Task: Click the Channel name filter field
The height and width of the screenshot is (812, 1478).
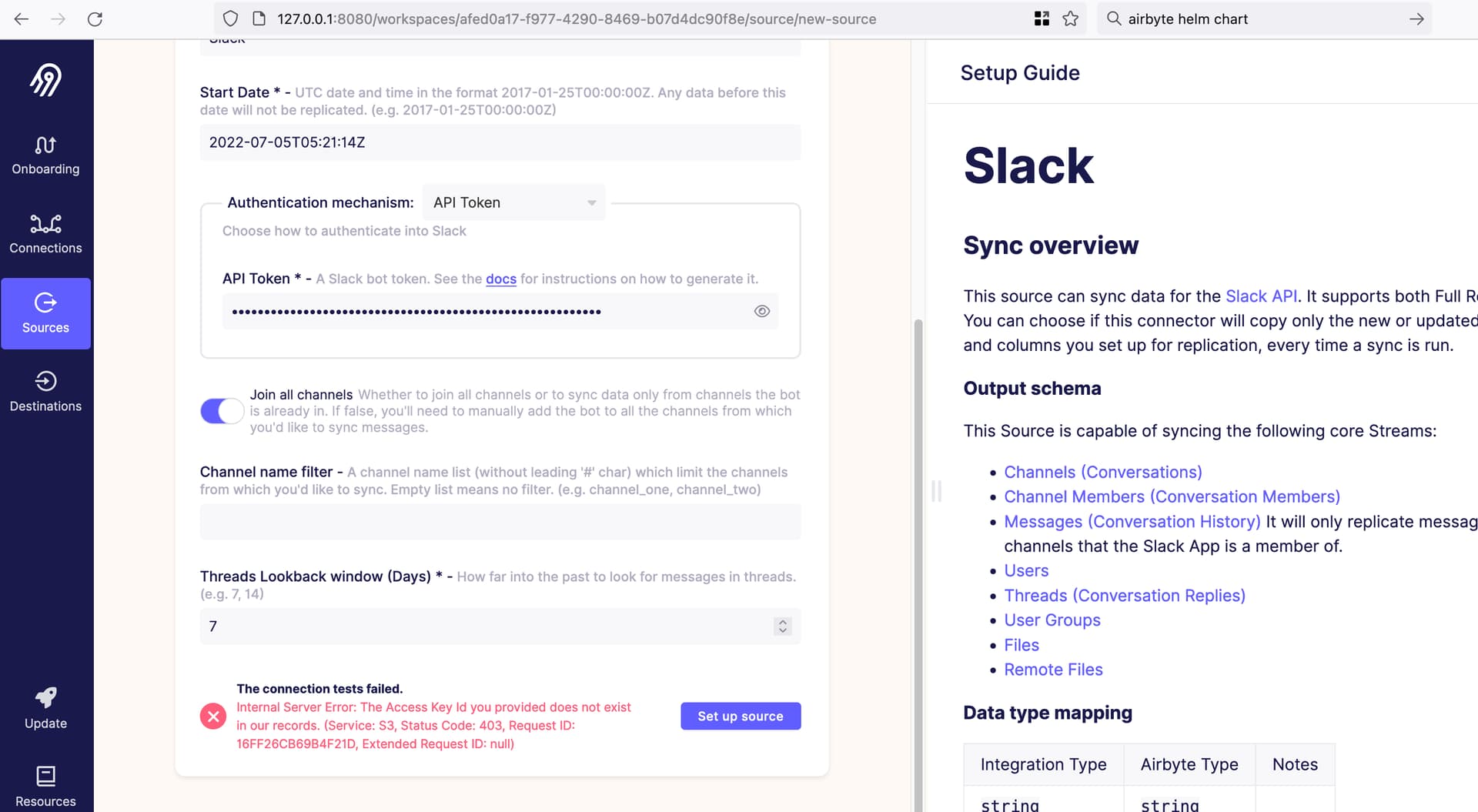Action: click(x=500, y=521)
